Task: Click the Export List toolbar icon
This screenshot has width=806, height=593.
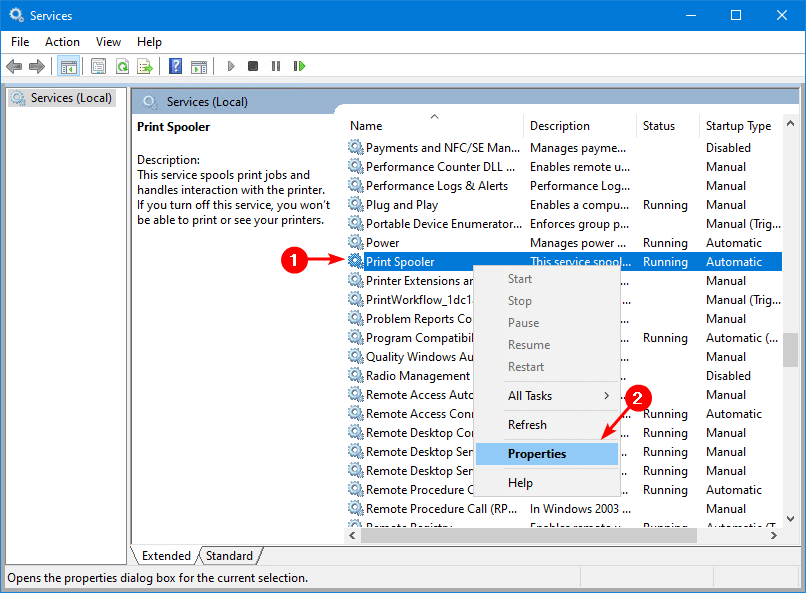Action: tap(145, 66)
